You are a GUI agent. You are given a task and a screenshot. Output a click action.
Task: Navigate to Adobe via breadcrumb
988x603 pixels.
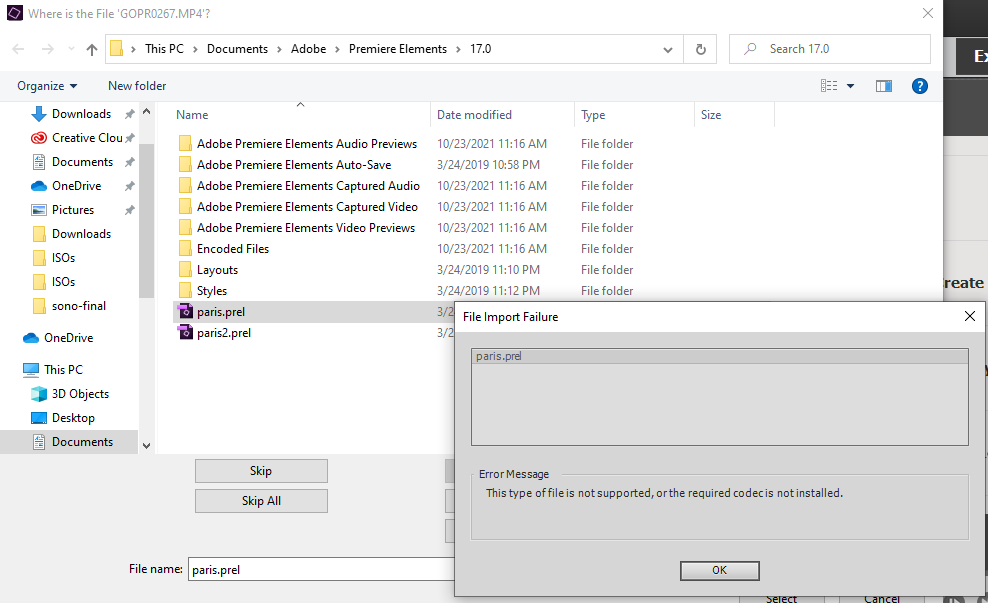(308, 48)
